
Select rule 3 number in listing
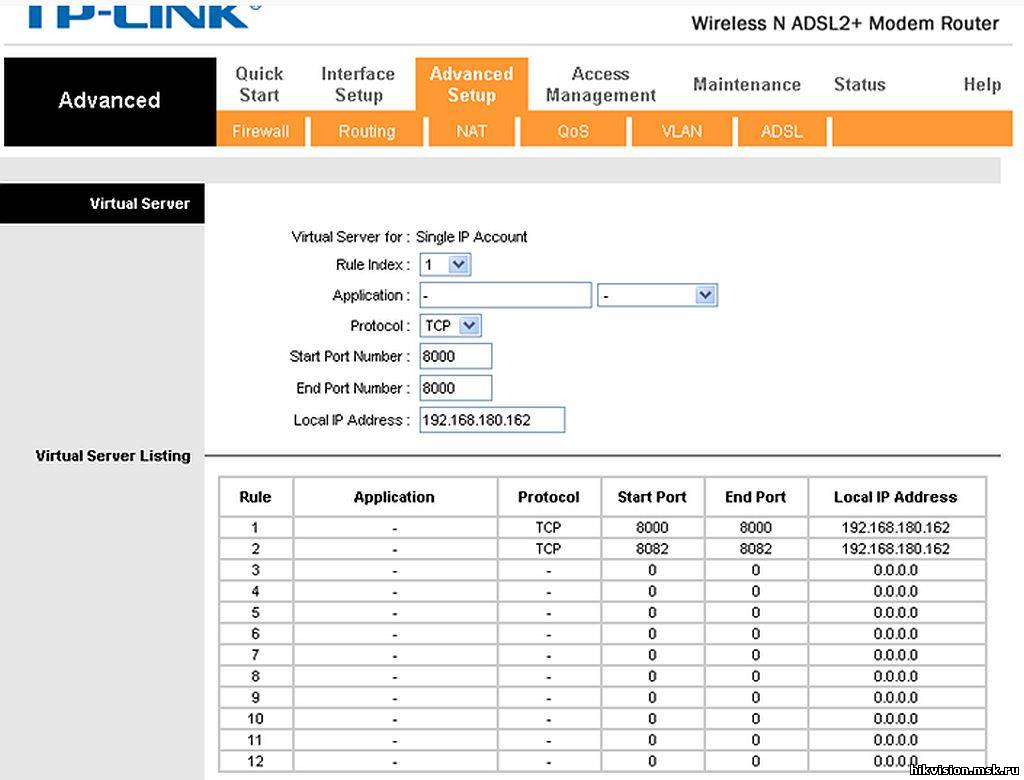[255, 570]
